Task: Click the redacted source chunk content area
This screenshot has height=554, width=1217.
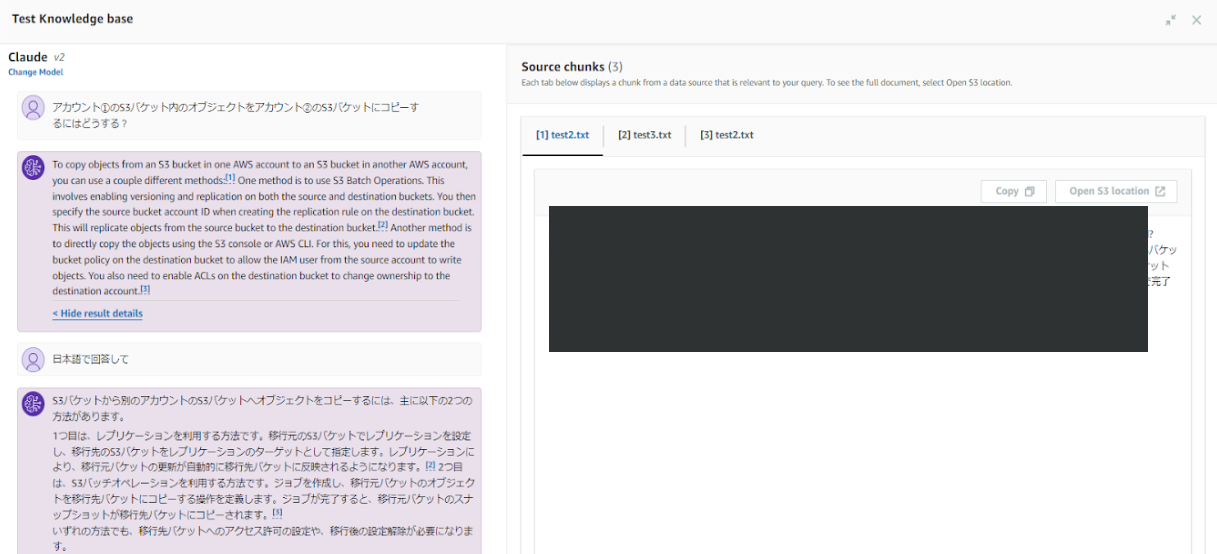Action: coord(847,279)
